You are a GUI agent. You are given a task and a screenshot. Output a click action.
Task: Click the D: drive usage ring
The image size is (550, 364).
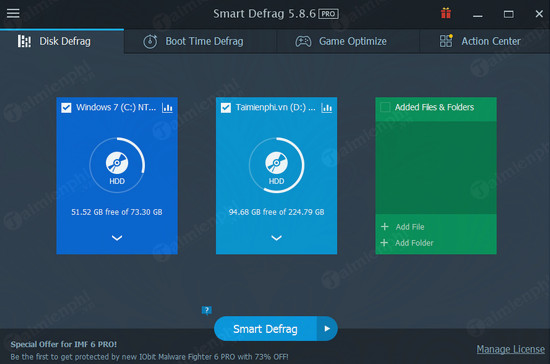click(276, 165)
